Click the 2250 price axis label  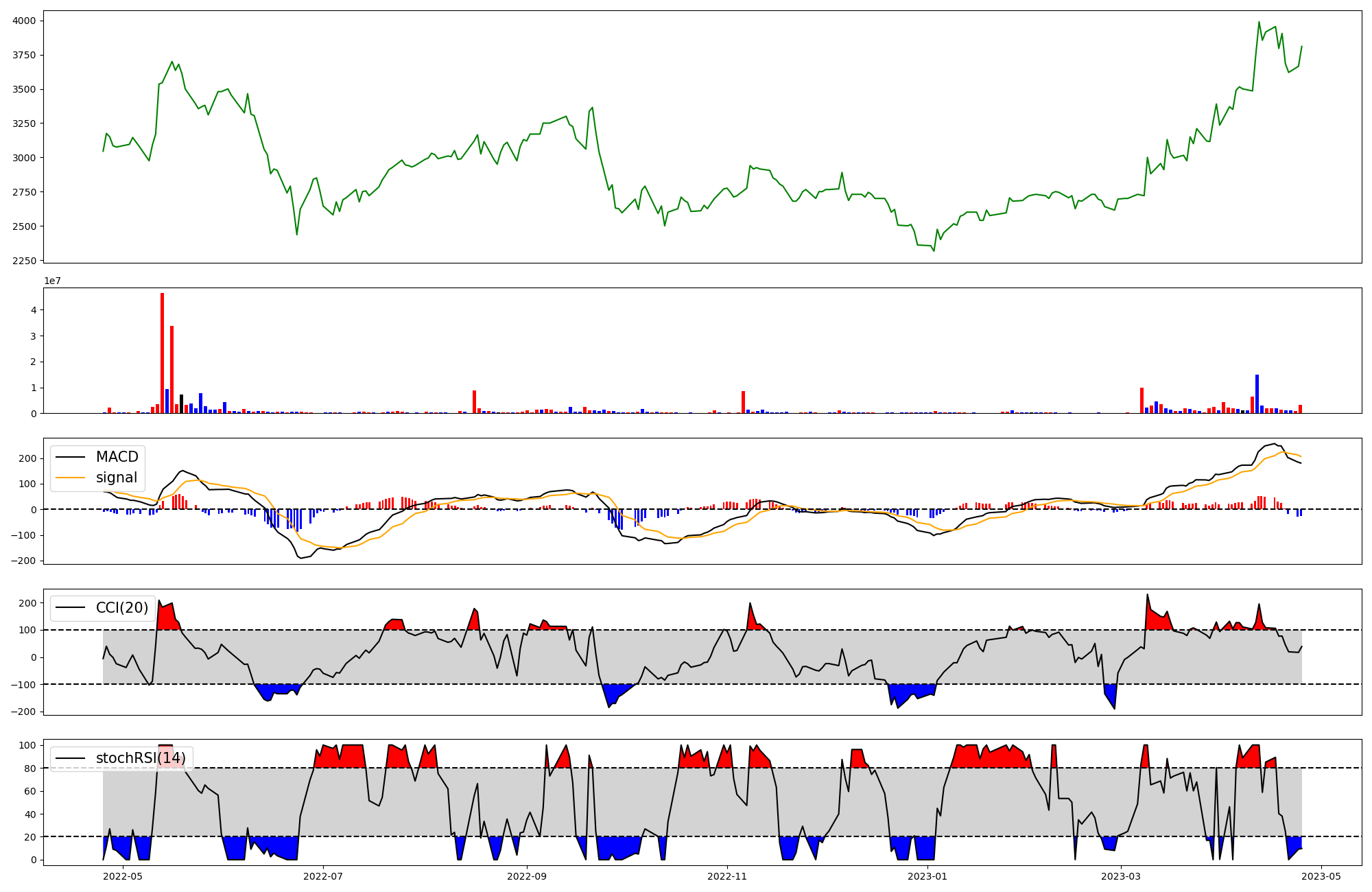tap(24, 261)
